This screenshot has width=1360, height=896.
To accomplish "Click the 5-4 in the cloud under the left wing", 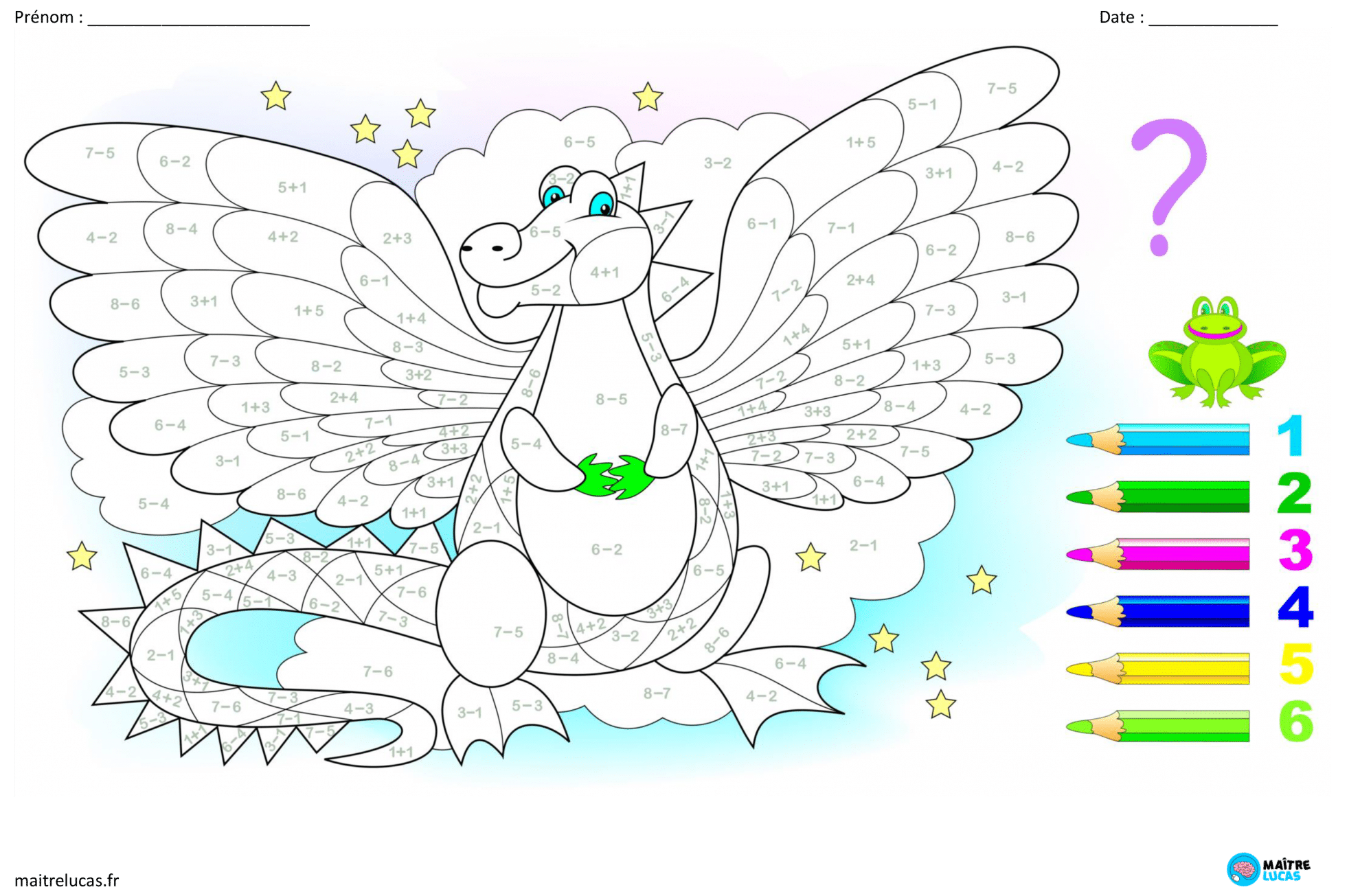I will [x=153, y=504].
